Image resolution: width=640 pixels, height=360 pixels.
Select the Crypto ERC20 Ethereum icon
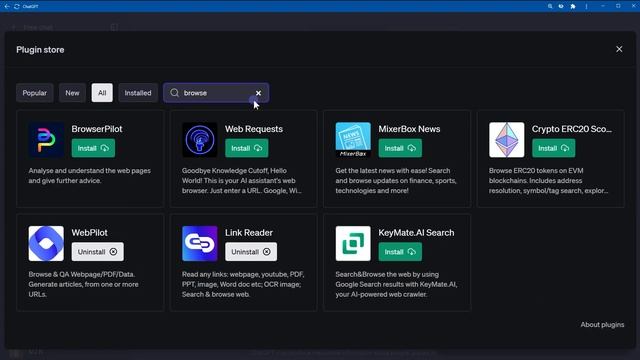[x=507, y=140]
